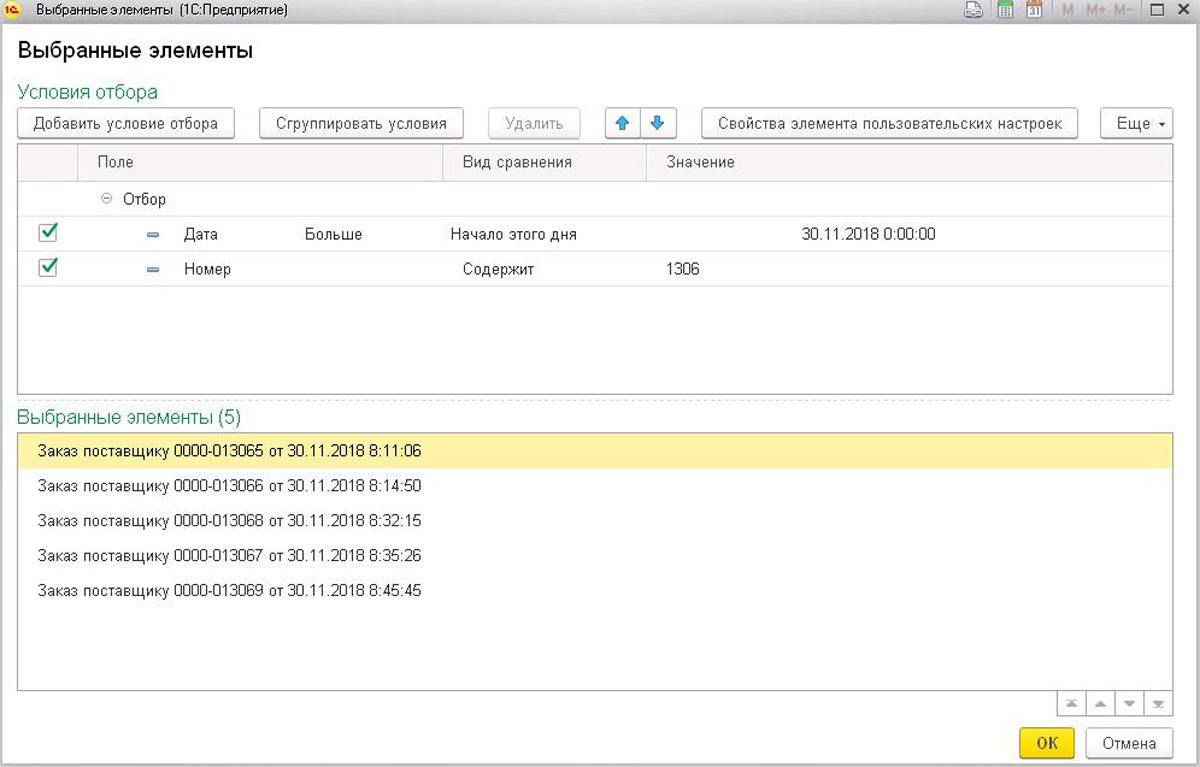Click Сгруппировать условия button

[x=361, y=124]
